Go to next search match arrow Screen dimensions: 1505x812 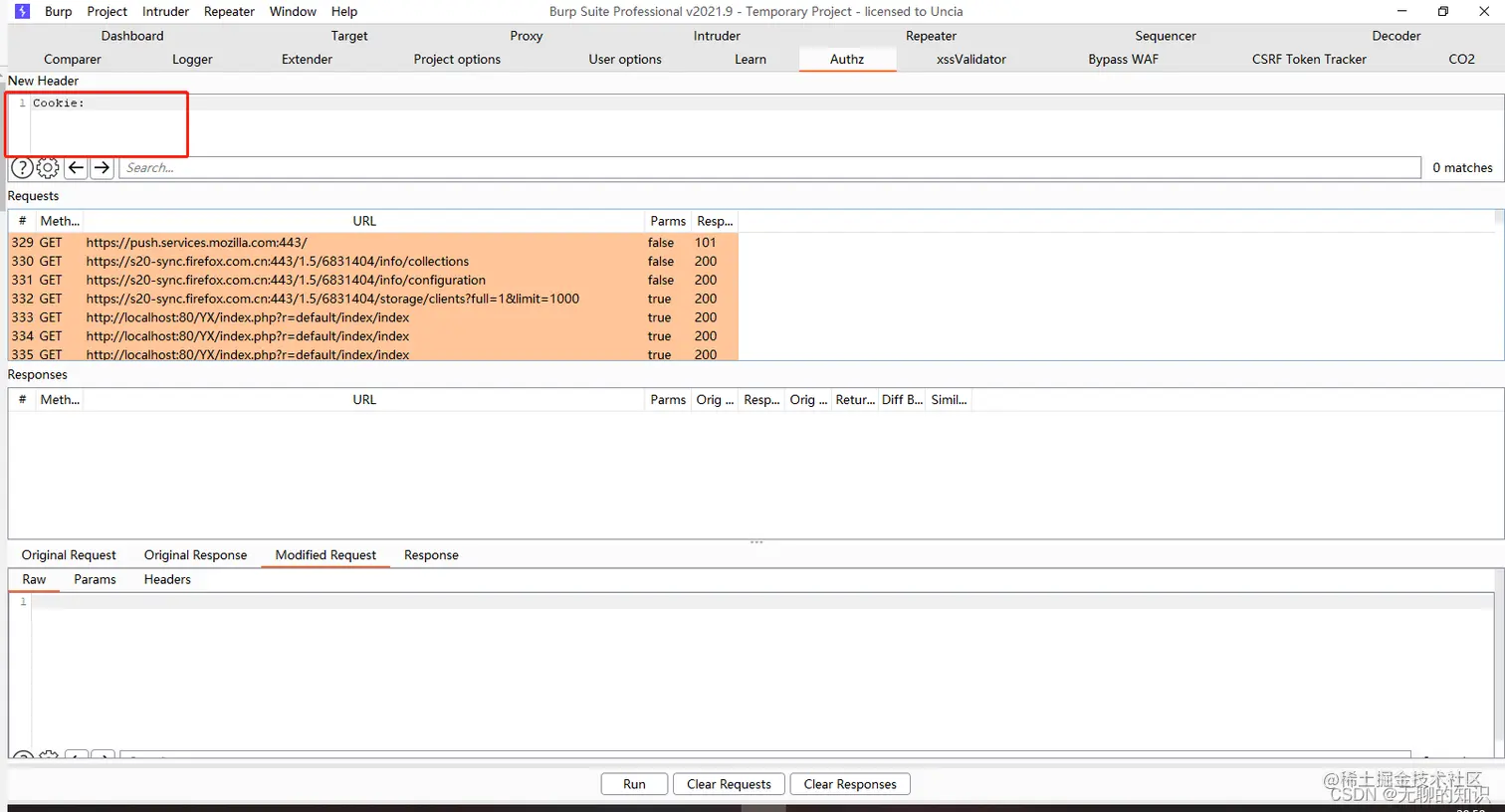[102, 167]
